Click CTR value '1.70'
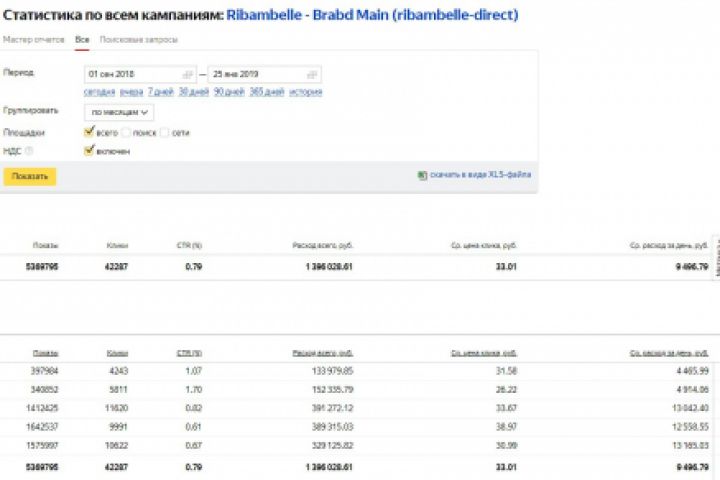The width and height of the screenshot is (720, 480). coord(194,390)
